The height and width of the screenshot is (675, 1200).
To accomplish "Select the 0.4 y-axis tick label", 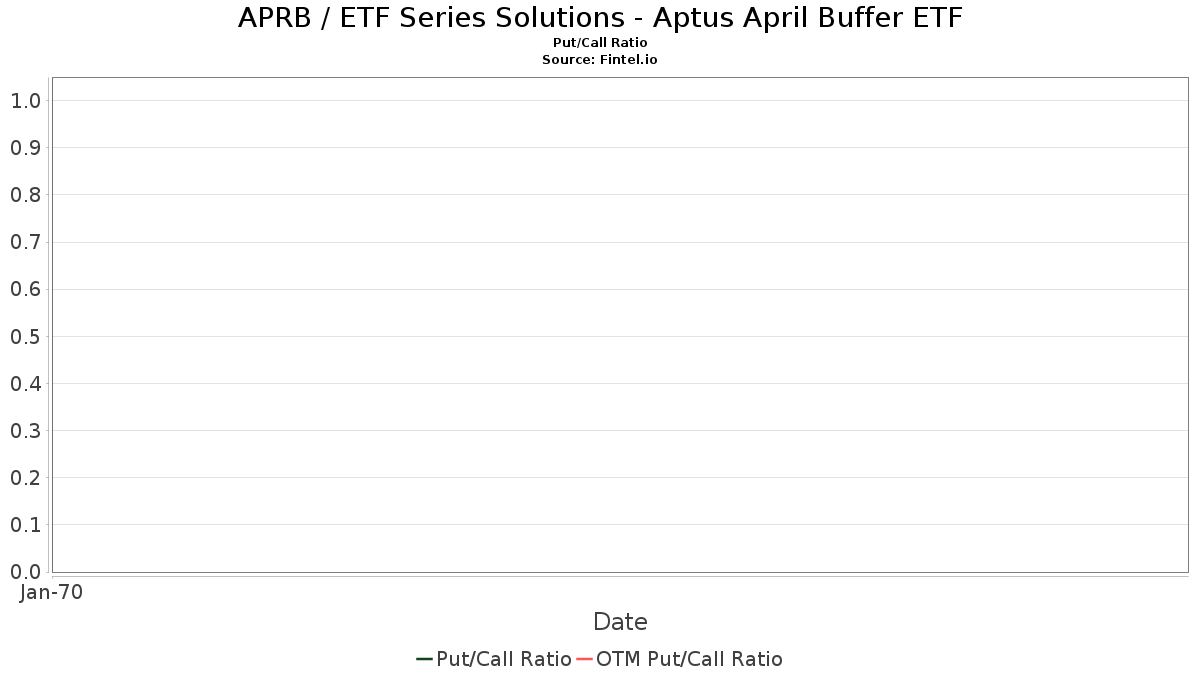I will [25, 384].
